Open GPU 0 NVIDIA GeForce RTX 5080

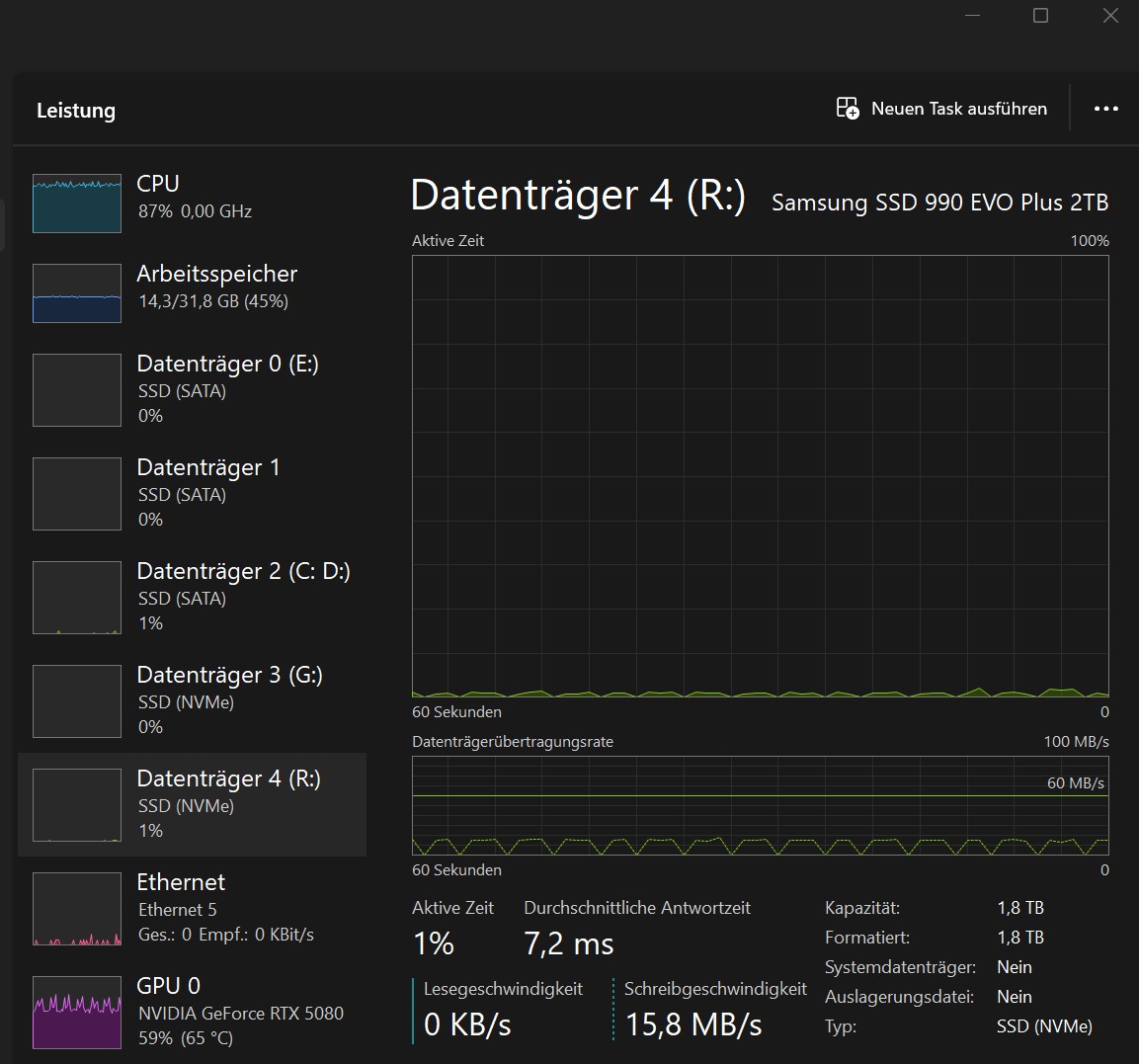(240, 1012)
